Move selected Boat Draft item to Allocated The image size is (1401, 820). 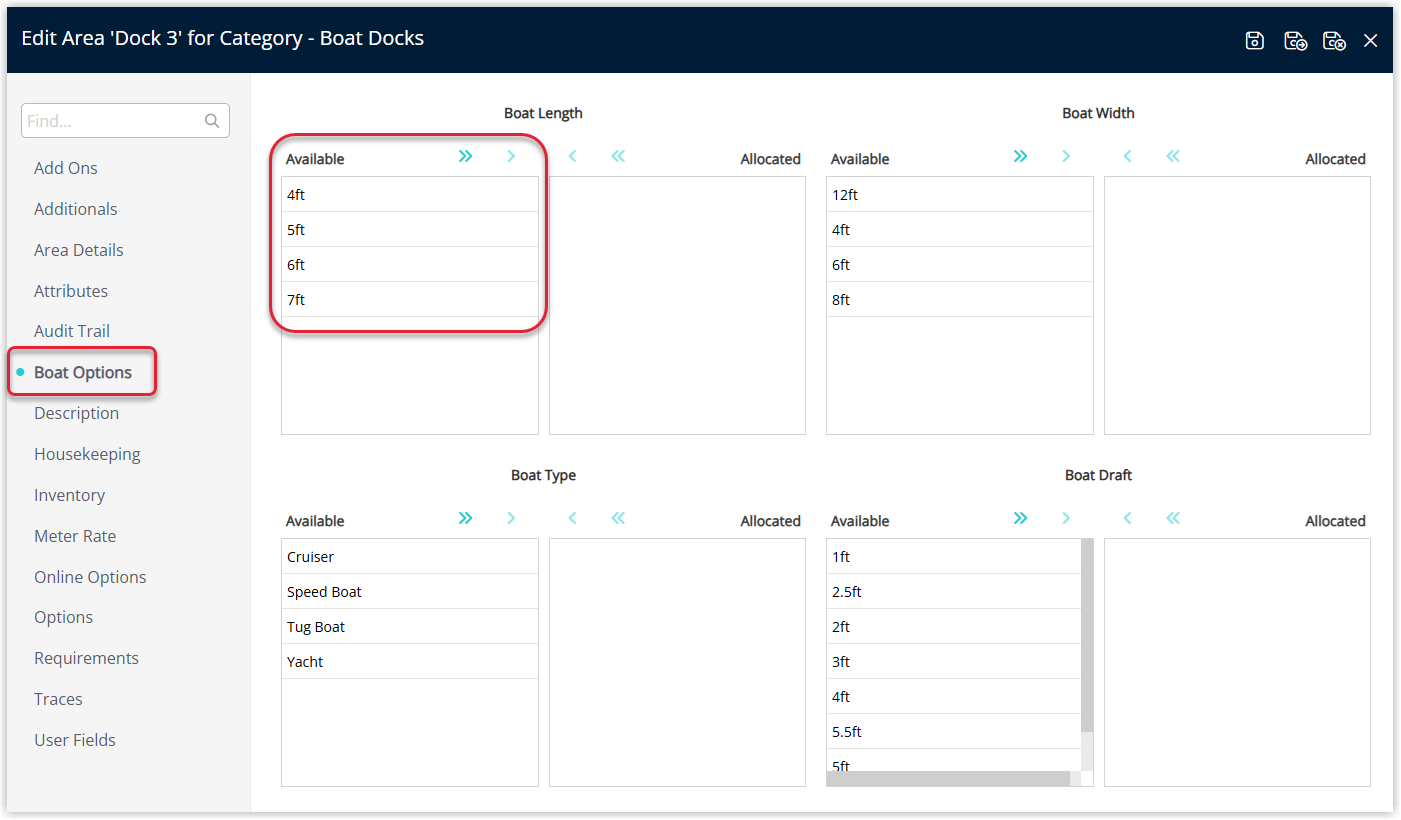coord(1066,518)
